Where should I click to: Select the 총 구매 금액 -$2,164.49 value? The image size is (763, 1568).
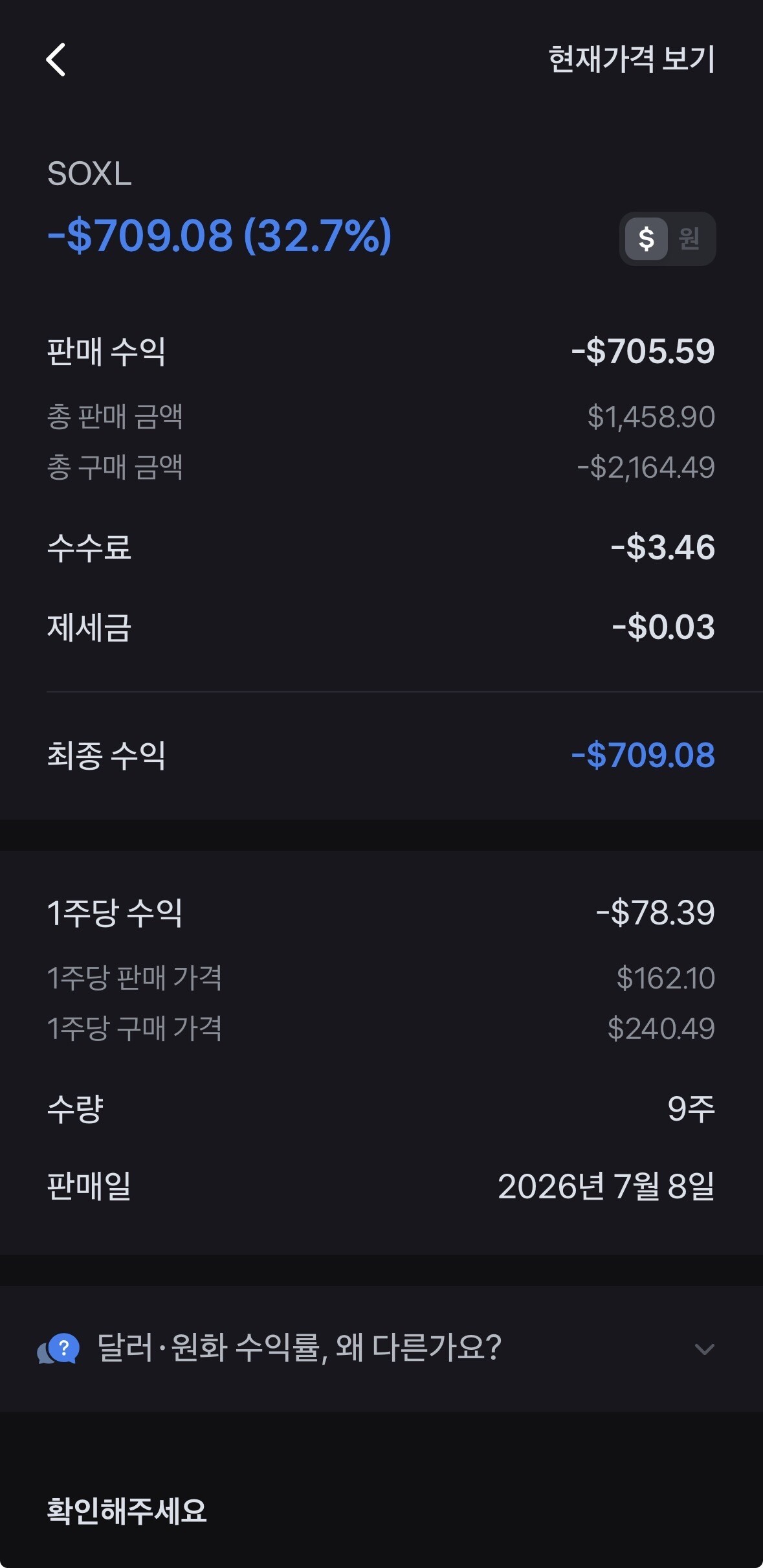tap(646, 467)
